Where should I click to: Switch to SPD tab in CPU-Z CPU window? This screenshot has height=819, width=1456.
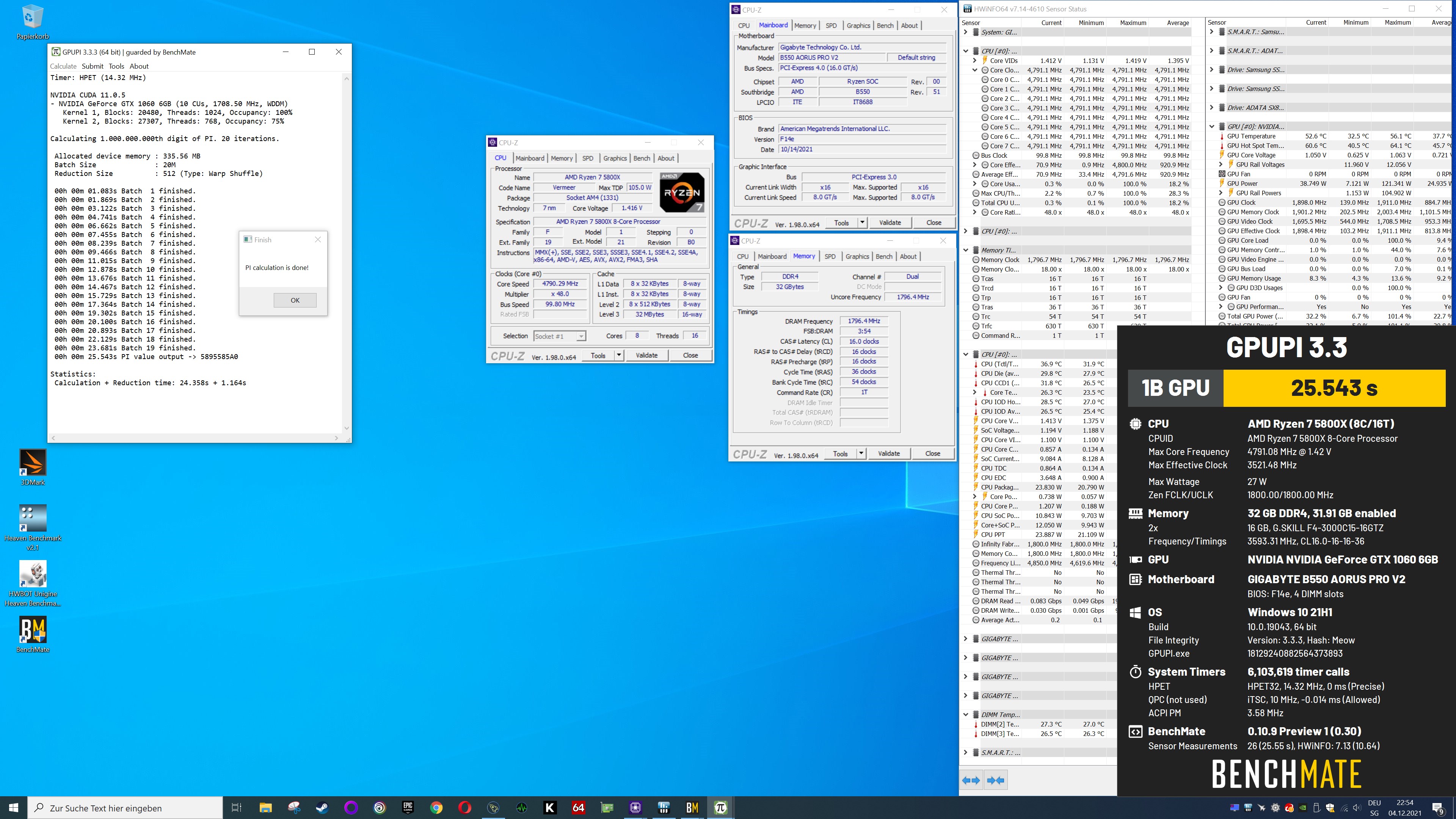click(588, 158)
